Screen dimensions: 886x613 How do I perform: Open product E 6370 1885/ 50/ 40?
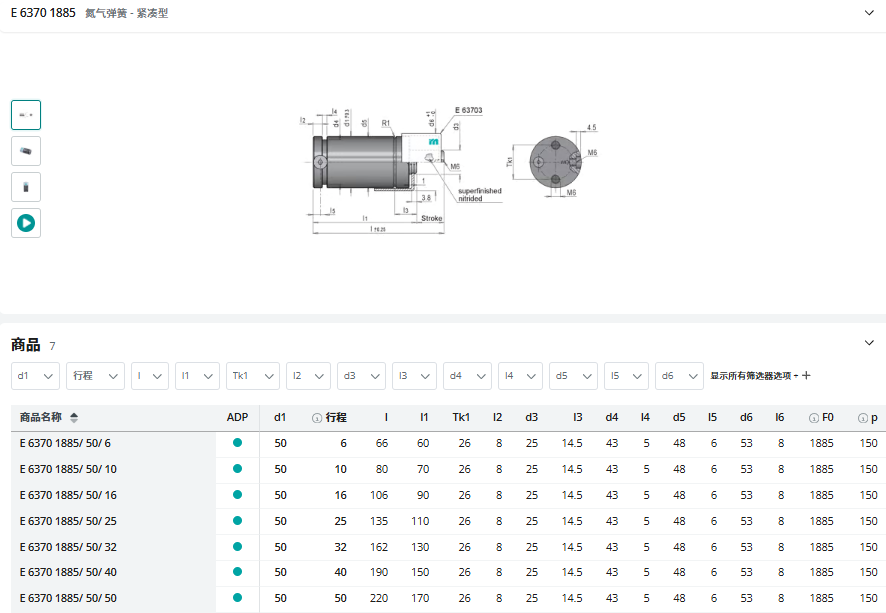pos(68,572)
